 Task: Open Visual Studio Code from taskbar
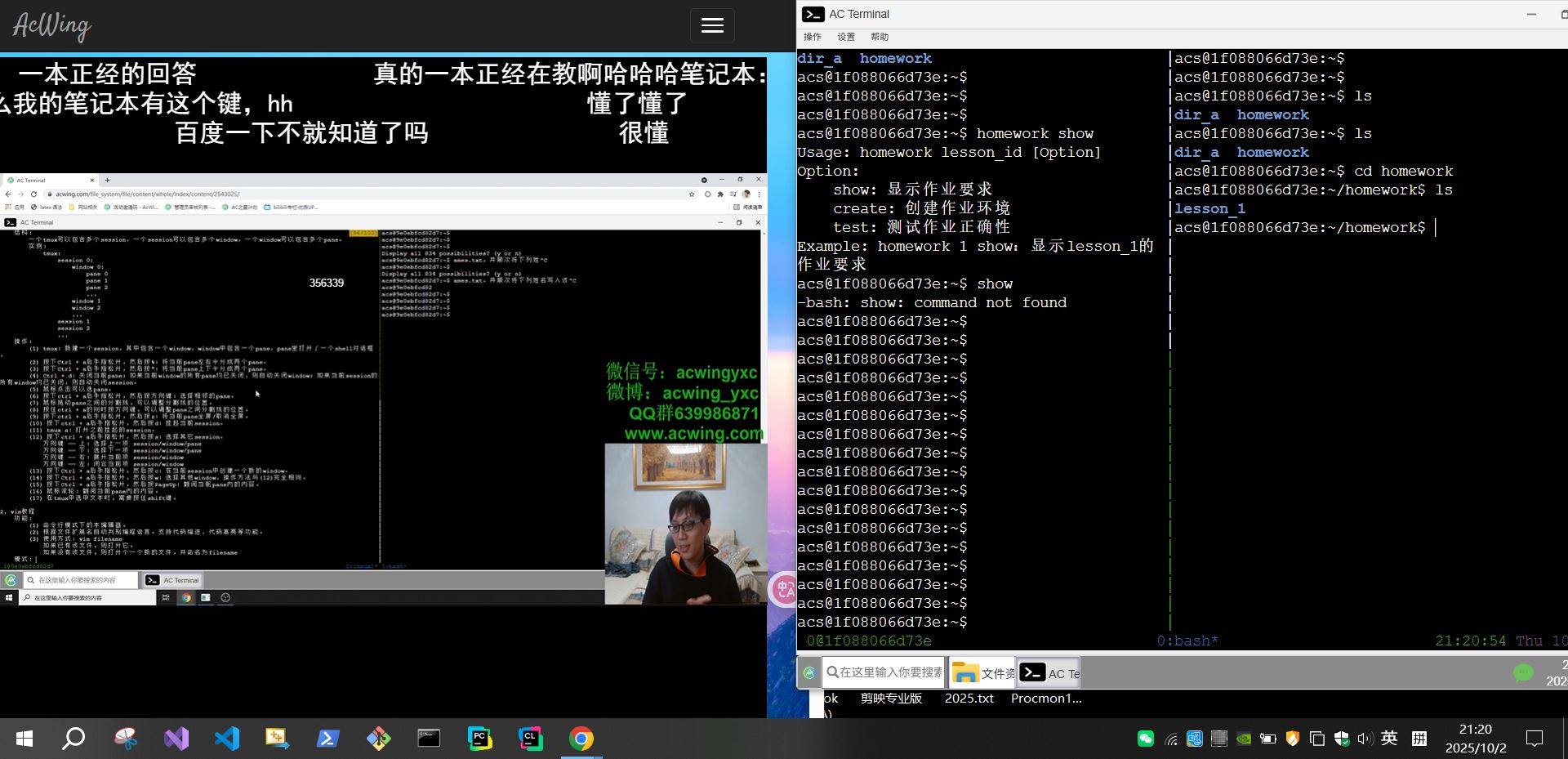tap(227, 739)
